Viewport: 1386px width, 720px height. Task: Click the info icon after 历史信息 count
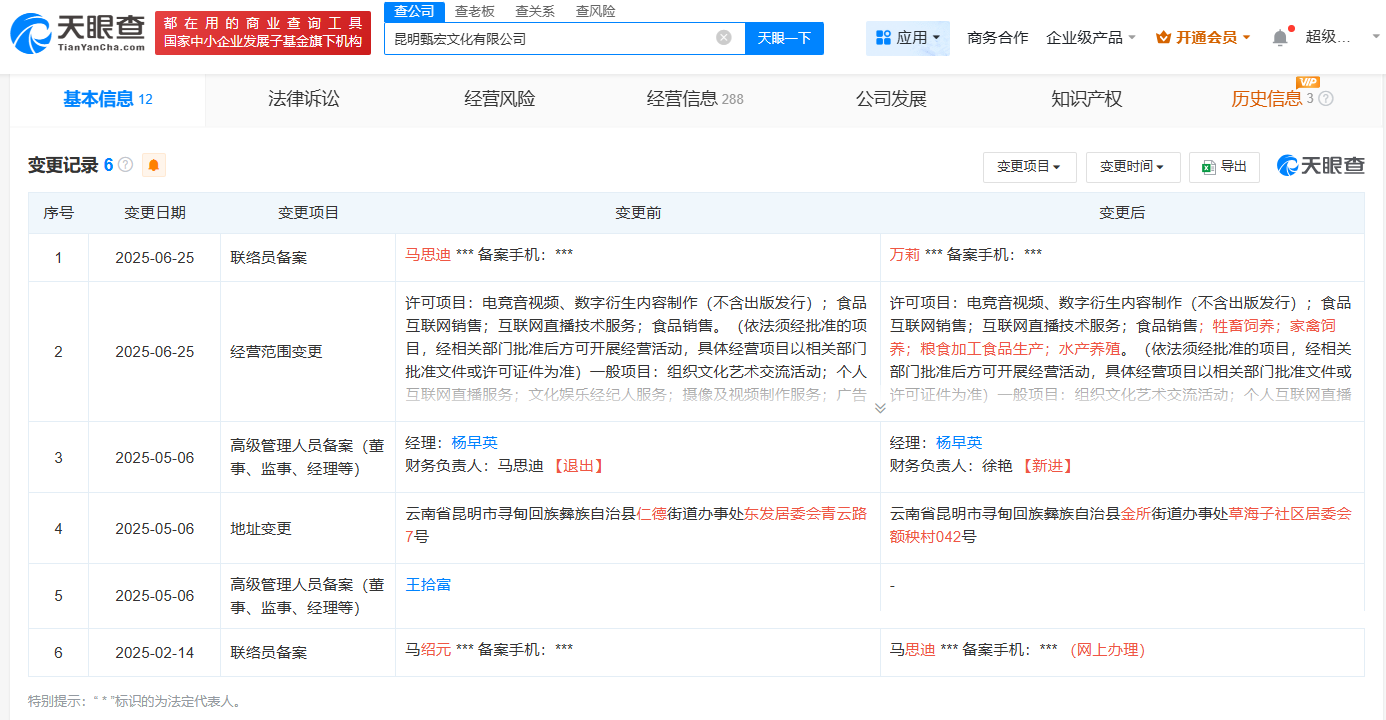pos(1324,97)
